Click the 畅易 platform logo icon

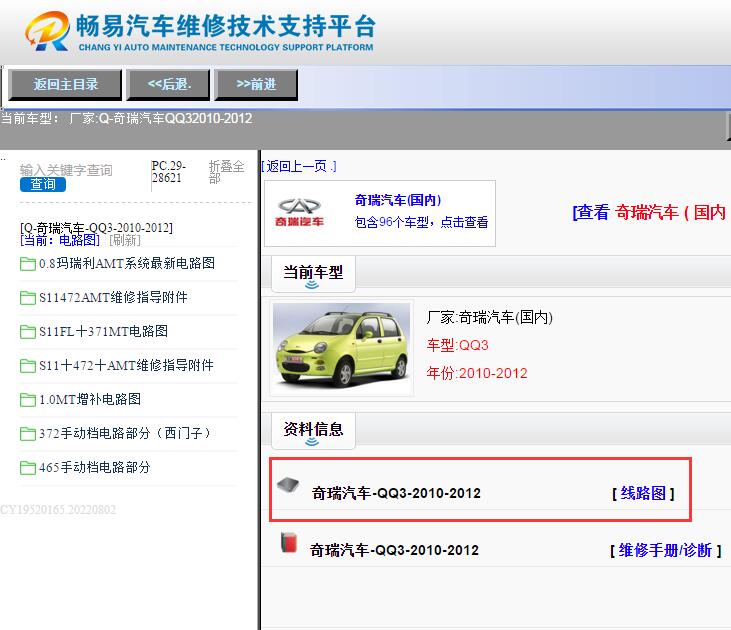click(x=47, y=31)
